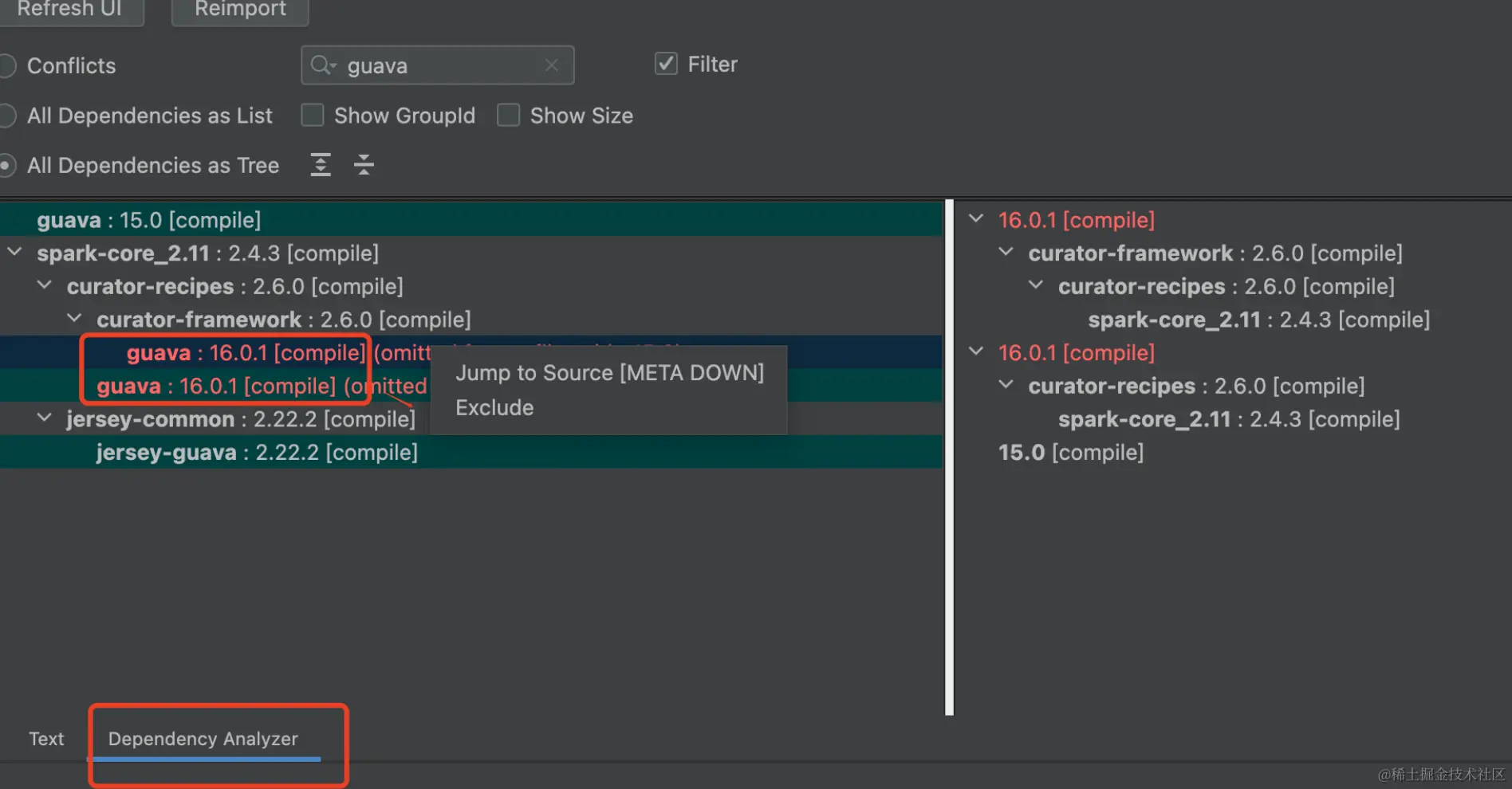
Task: Enable the Show Size checkbox
Action: tap(509, 116)
